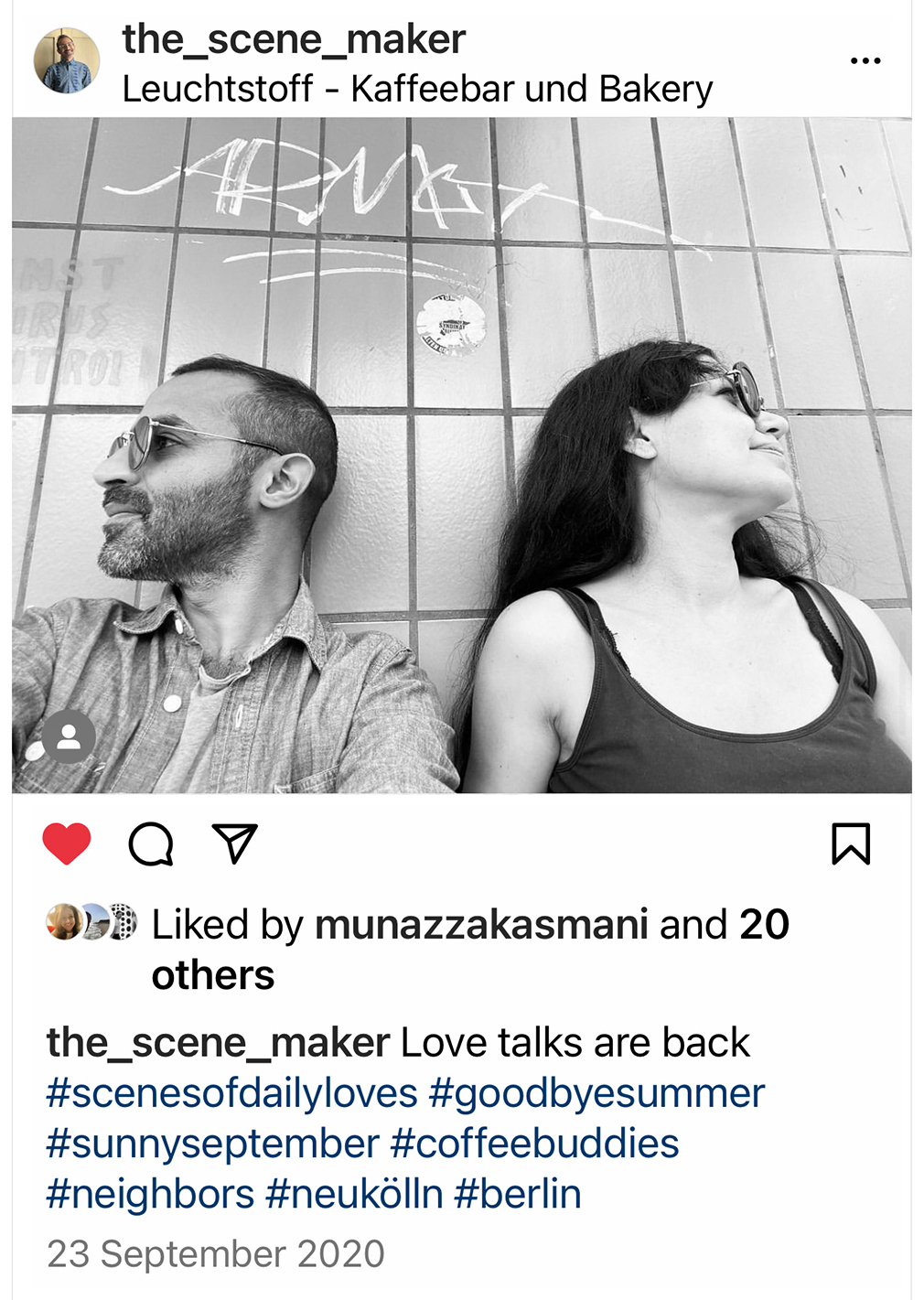Show the 20 others who liked
924x1300 pixels.
pos(470,950)
